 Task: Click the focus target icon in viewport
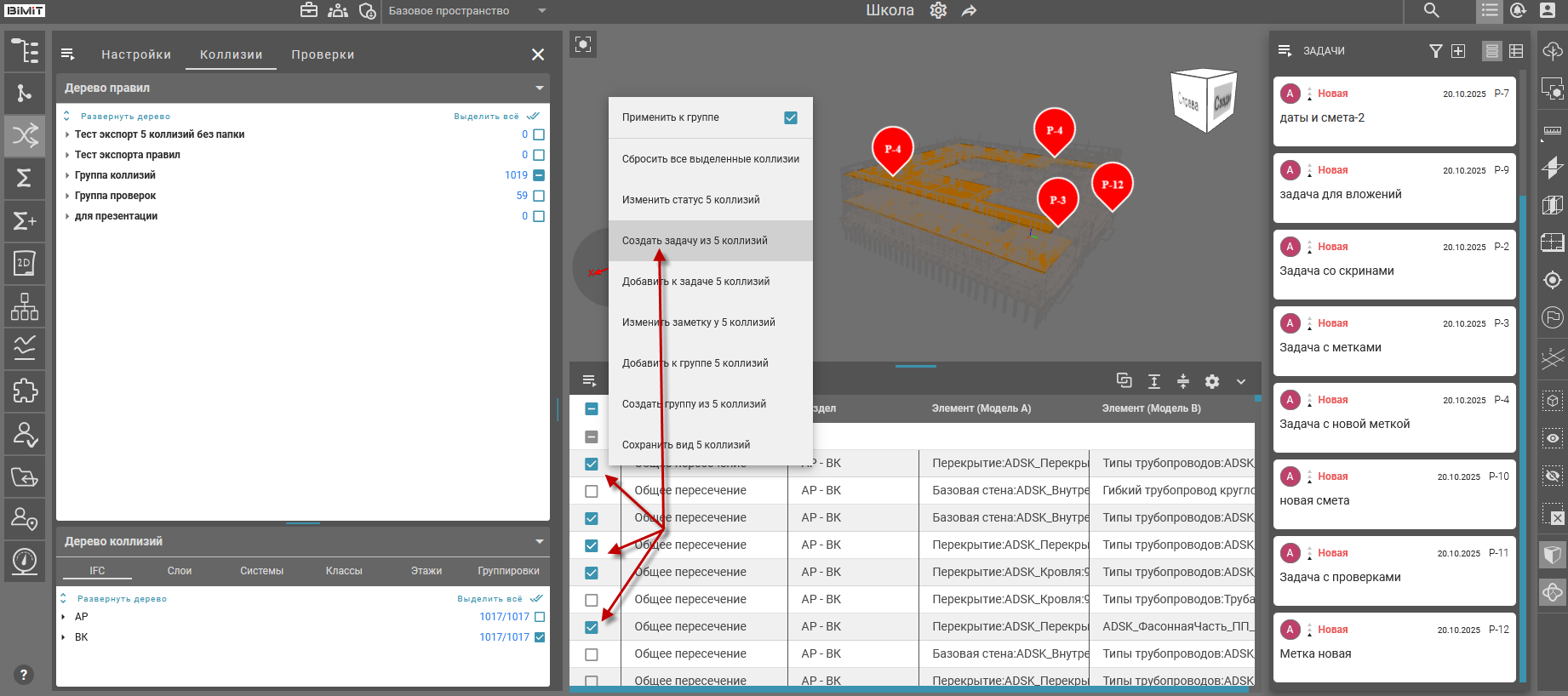583,44
